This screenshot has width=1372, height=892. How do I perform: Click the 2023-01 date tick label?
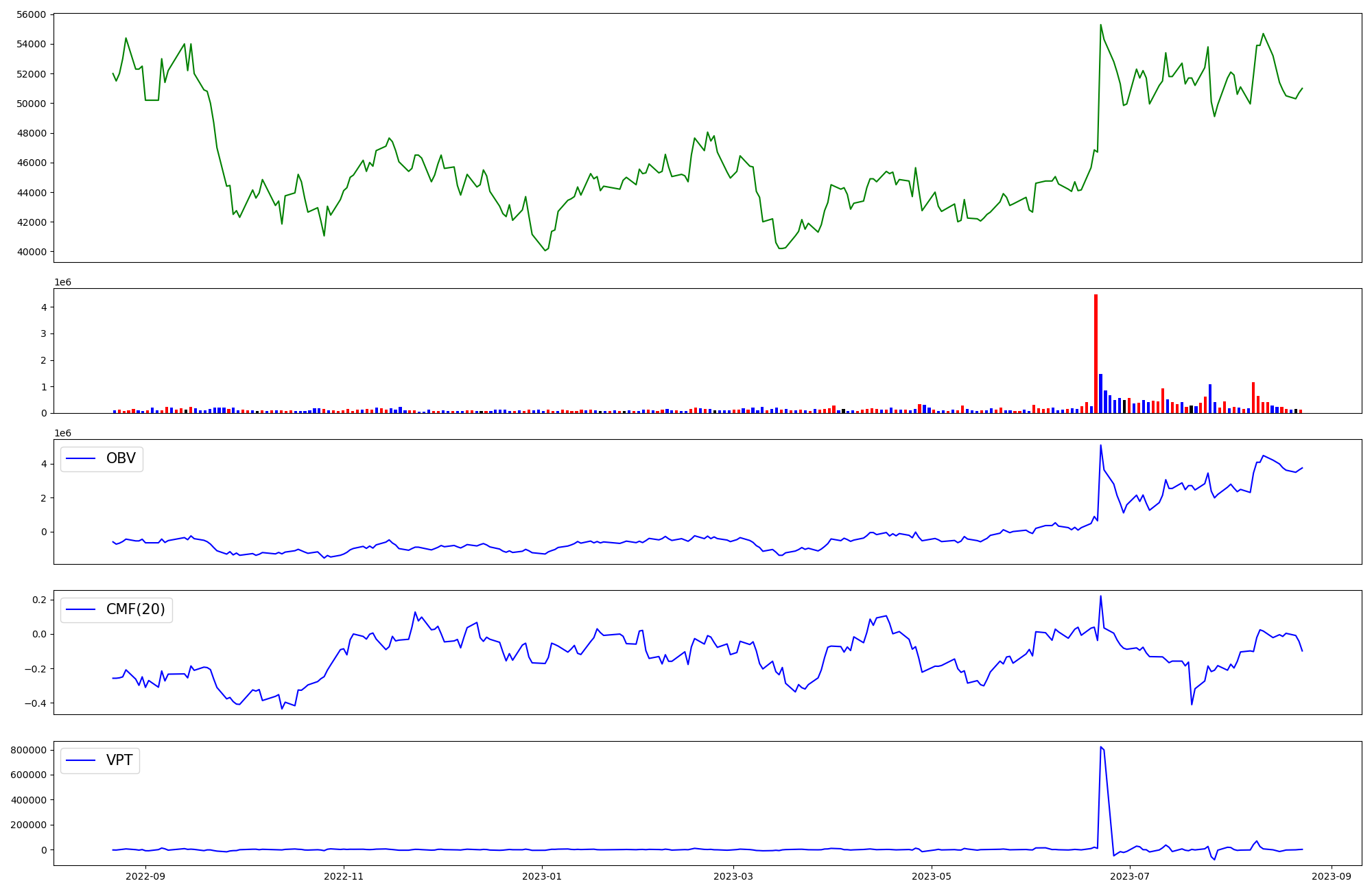click(x=542, y=876)
